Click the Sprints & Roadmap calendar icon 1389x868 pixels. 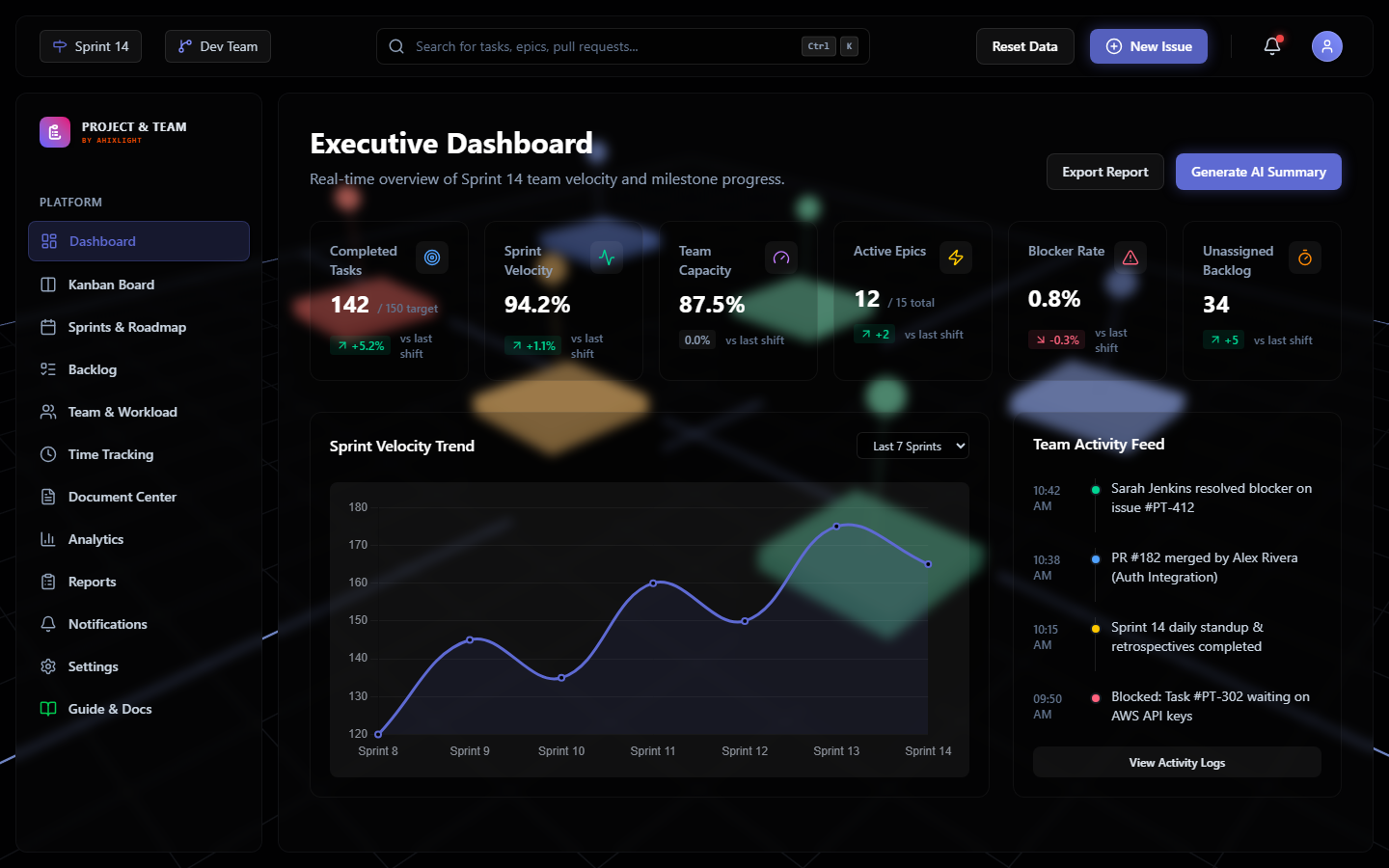(48, 327)
